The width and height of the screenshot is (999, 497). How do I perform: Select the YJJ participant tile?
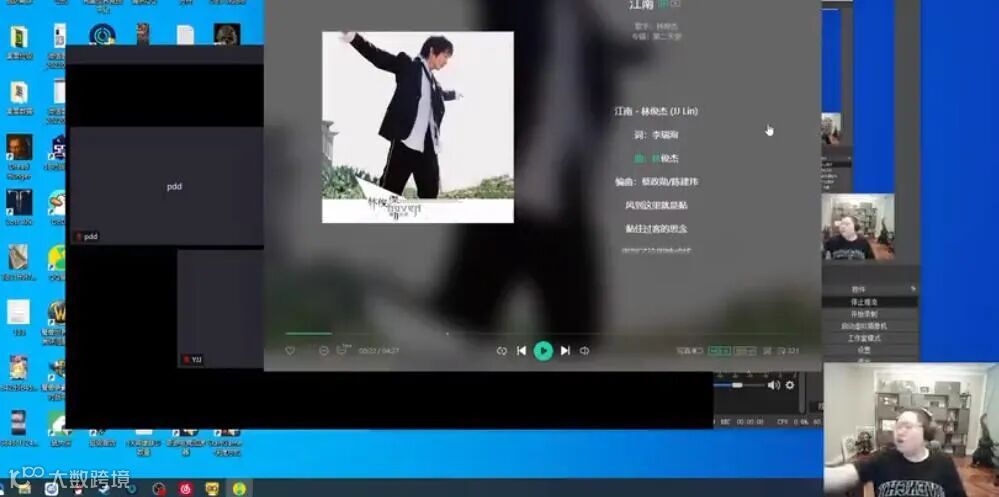pyautogui.click(x=220, y=309)
